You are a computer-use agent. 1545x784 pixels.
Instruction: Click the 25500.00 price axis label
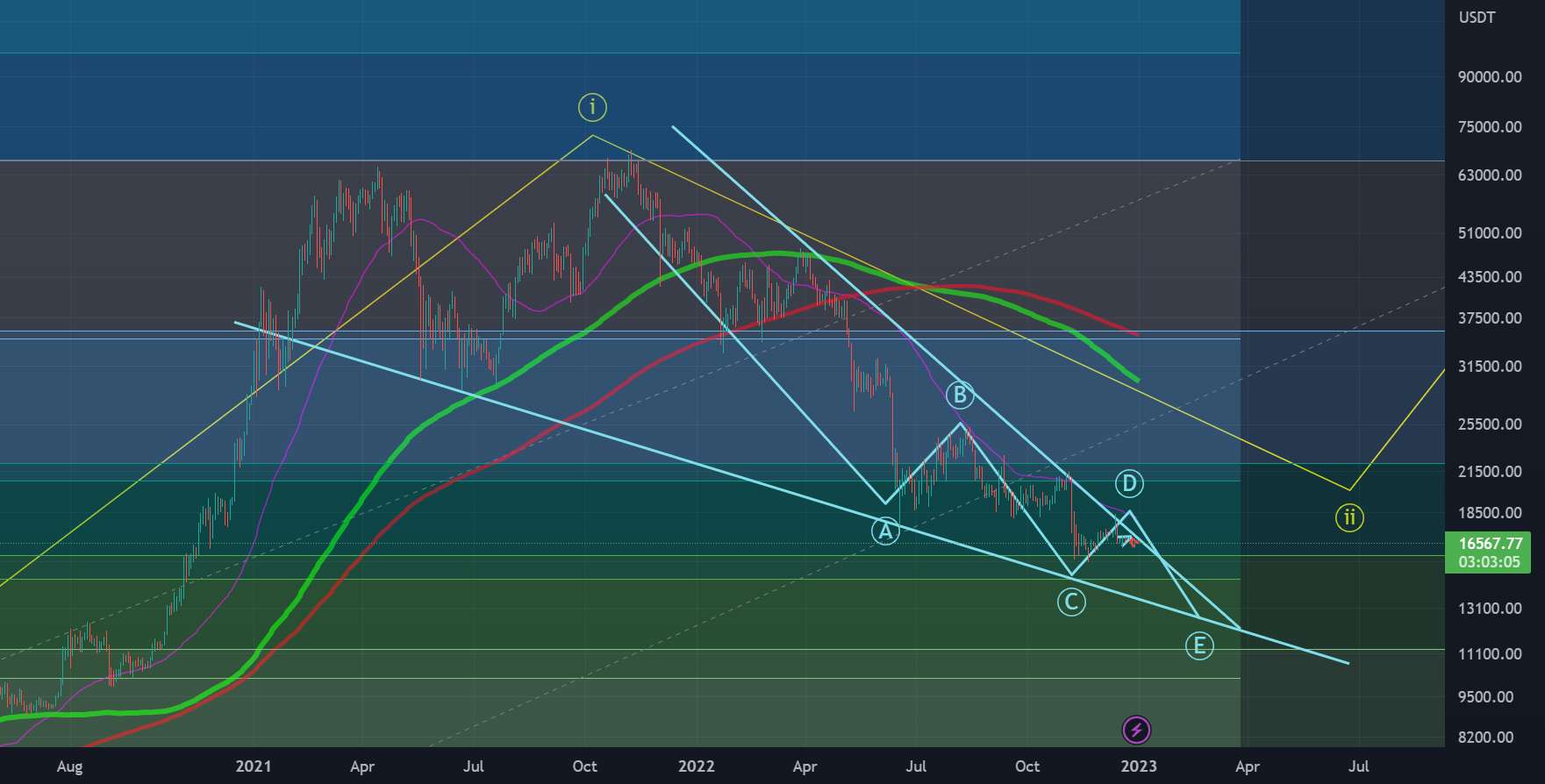tap(1490, 424)
